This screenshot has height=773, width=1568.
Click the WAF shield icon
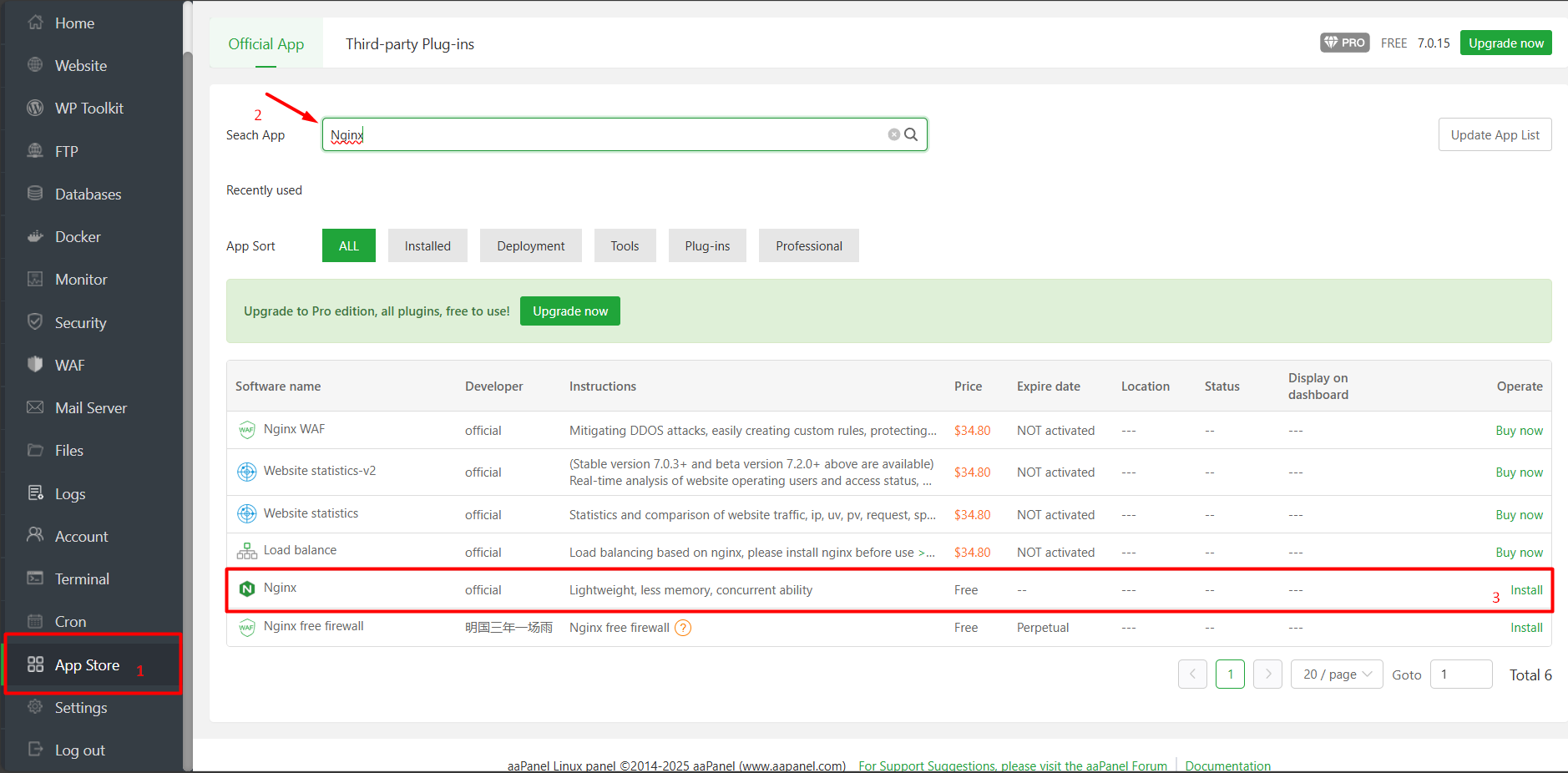pos(35,365)
